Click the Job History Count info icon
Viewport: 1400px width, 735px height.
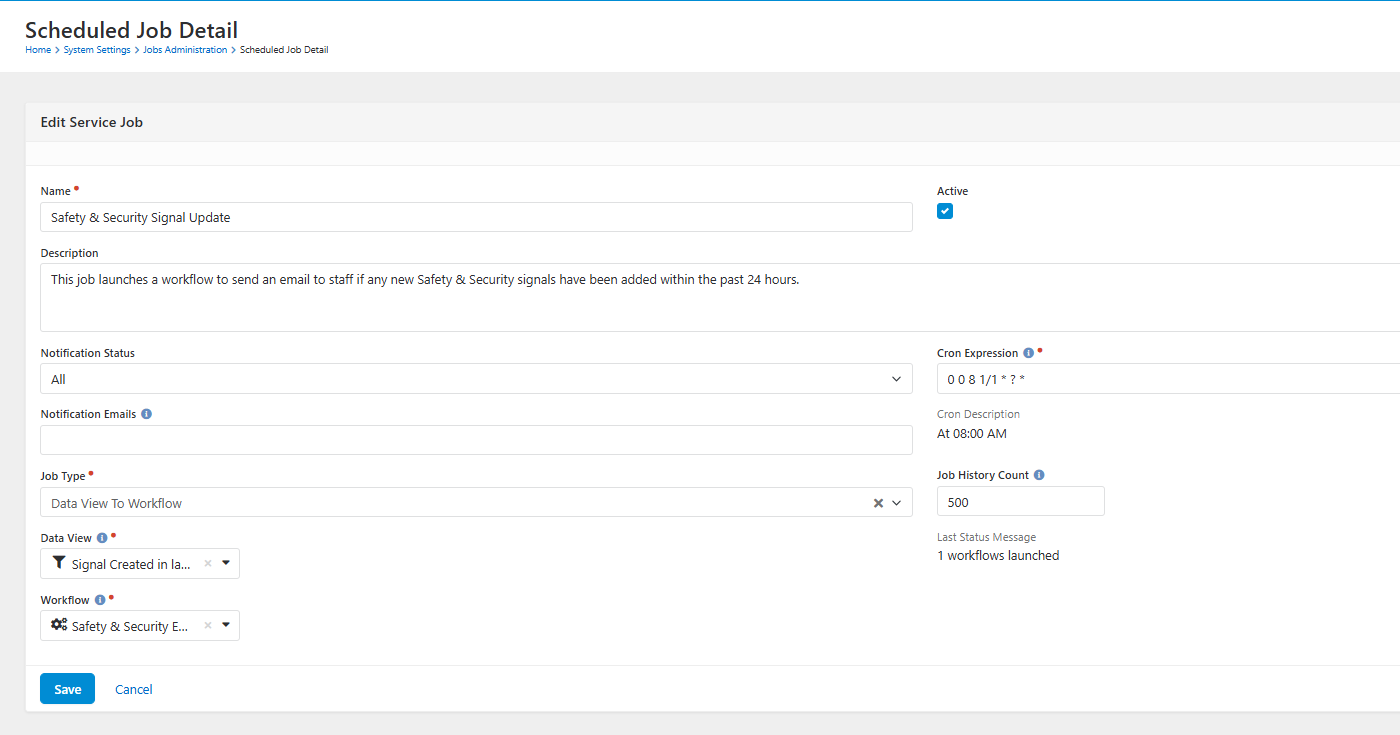[x=1039, y=475]
